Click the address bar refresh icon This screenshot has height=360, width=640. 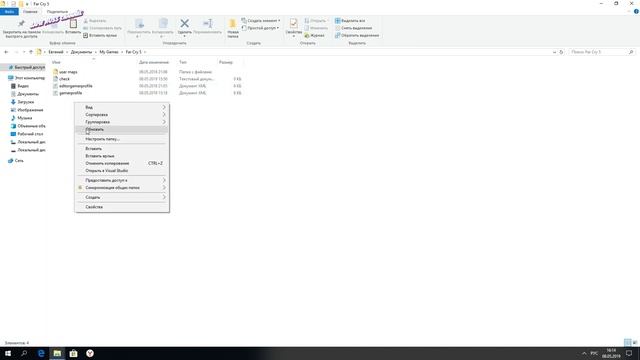pos(561,52)
